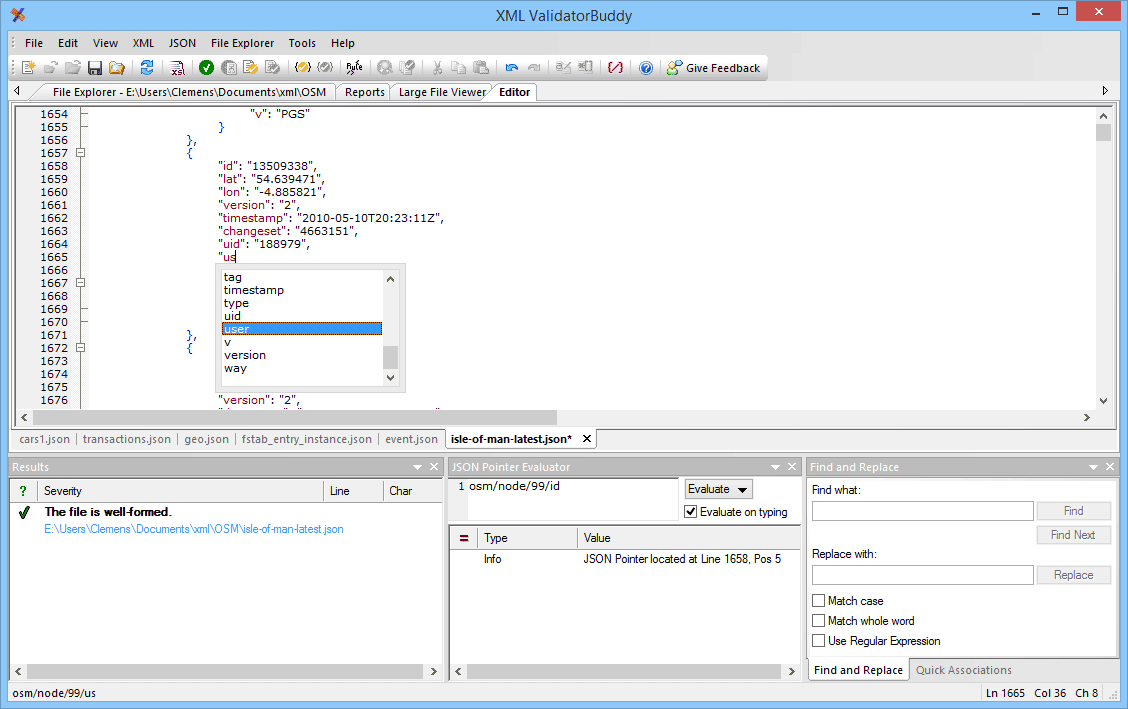Viewport: 1128px width, 709px height.
Task: Close the isle-of-man-latest.json tab
Action: click(587, 439)
